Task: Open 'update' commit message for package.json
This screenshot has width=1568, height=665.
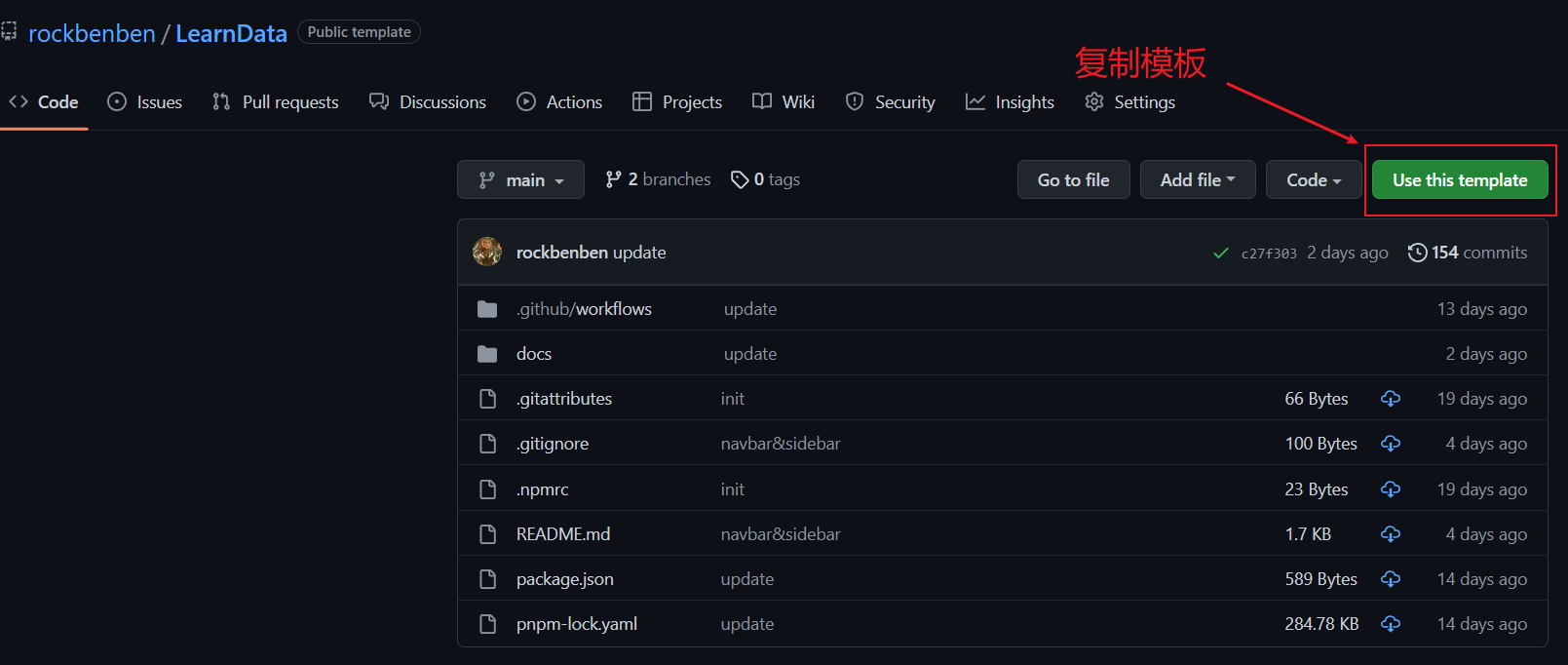Action: point(747,578)
